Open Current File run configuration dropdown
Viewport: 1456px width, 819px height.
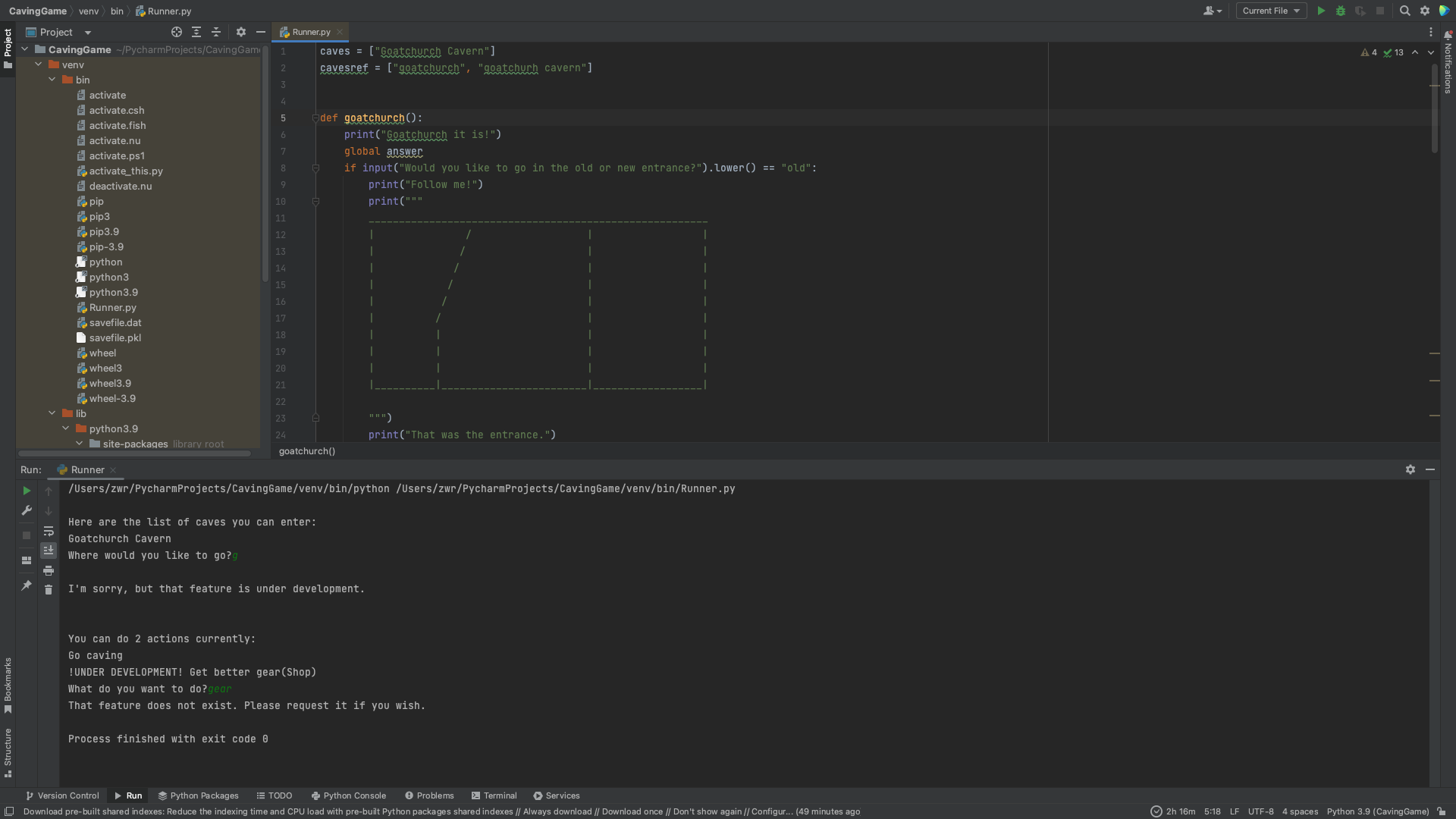pyautogui.click(x=1271, y=11)
